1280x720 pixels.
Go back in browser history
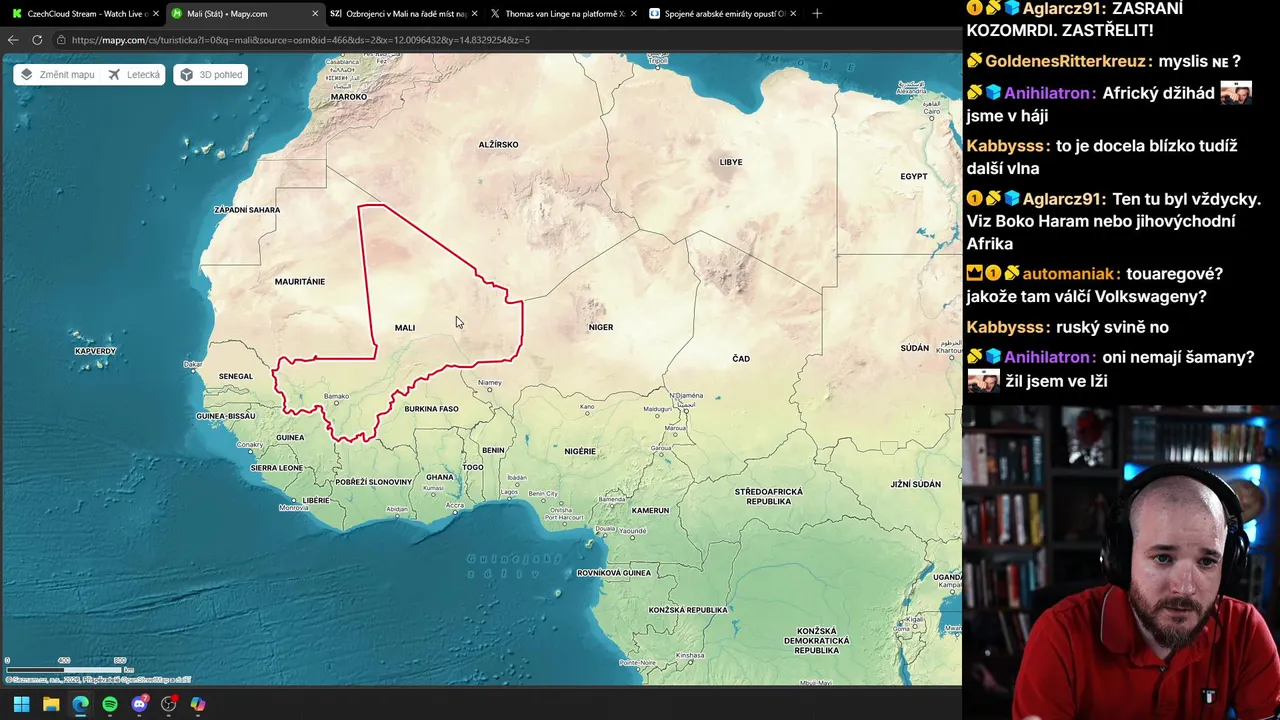coord(13,40)
